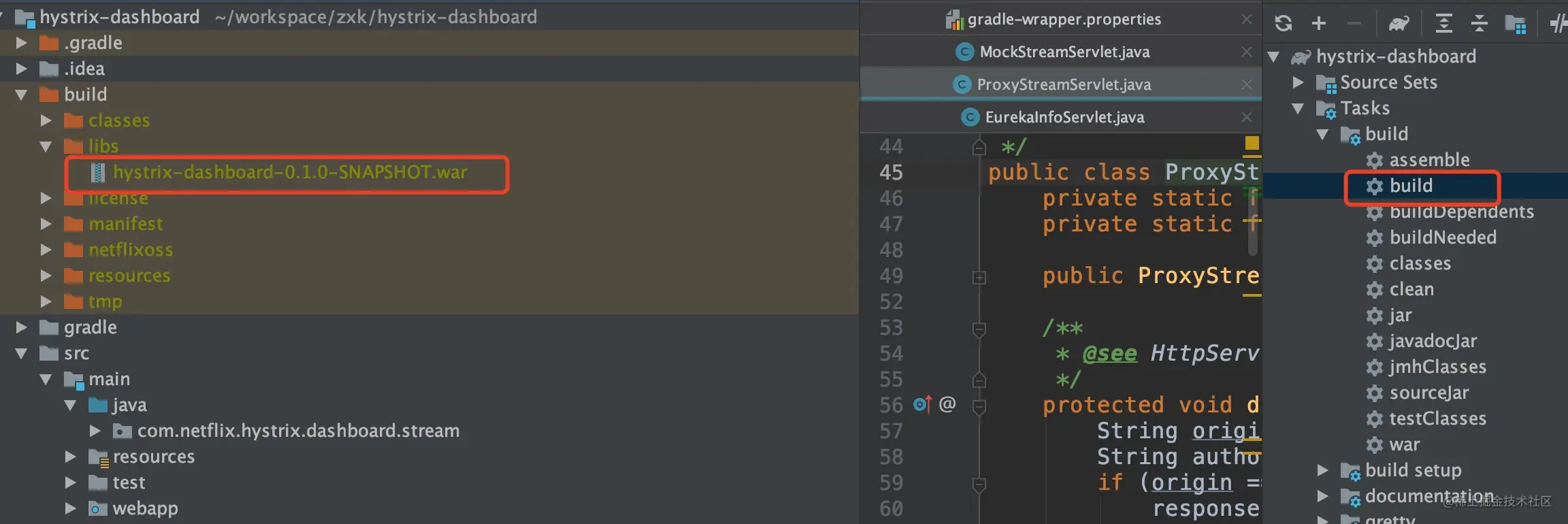Viewport: 1568px width, 524px height.
Task: Click the Refresh Gradle projects icon
Action: point(1284,24)
